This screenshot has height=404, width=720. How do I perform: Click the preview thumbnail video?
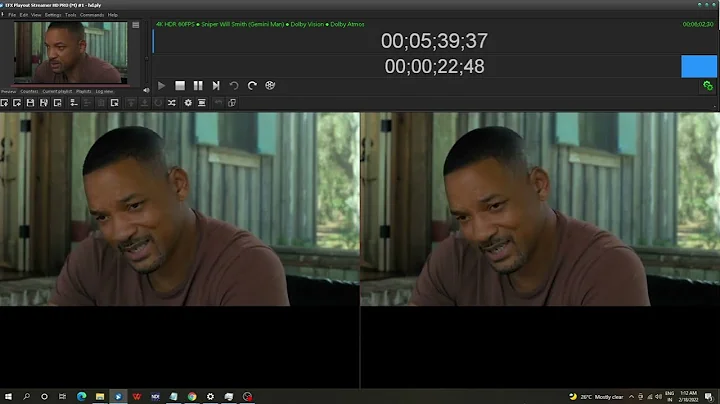coord(70,52)
